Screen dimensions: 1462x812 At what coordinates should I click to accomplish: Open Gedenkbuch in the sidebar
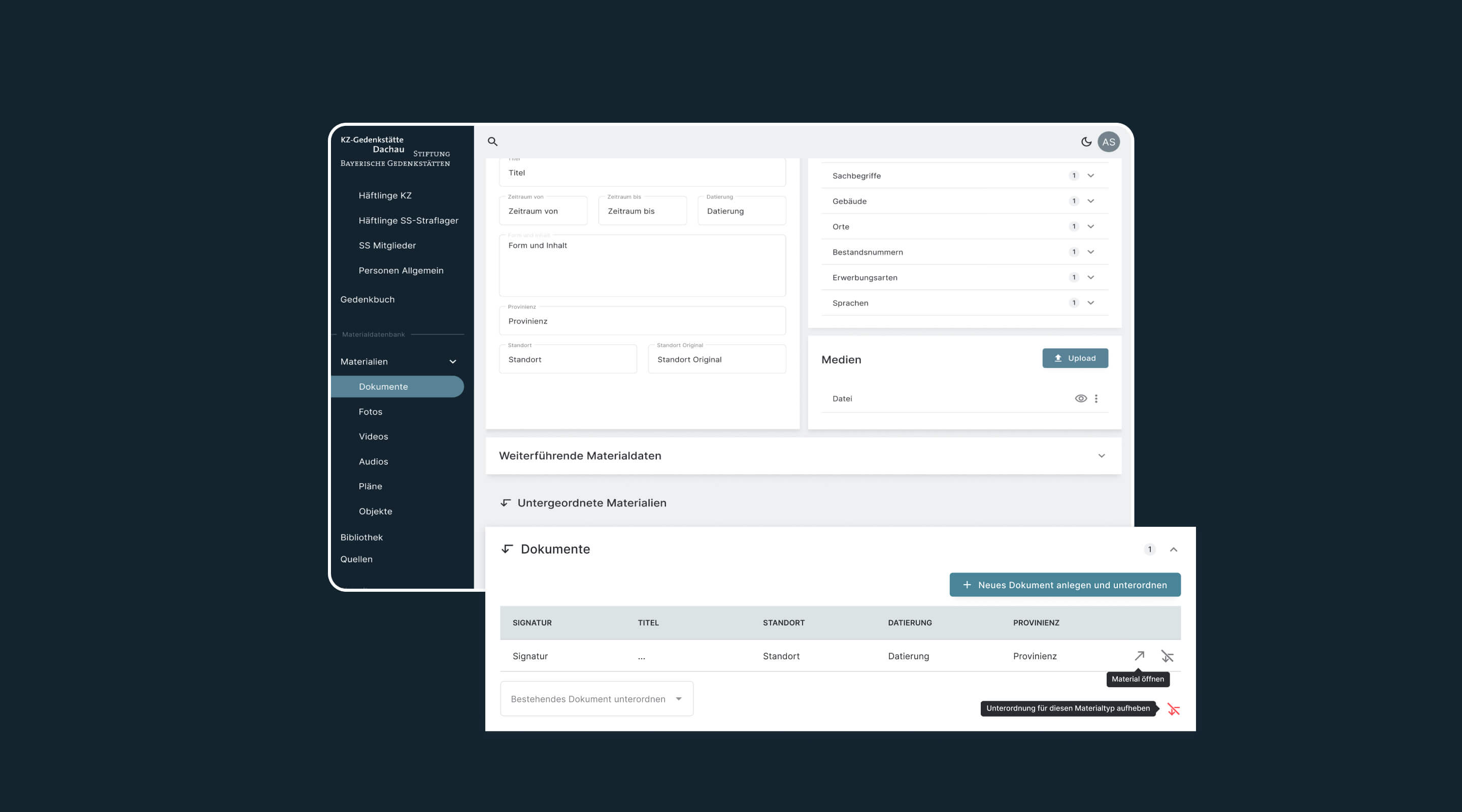click(367, 299)
